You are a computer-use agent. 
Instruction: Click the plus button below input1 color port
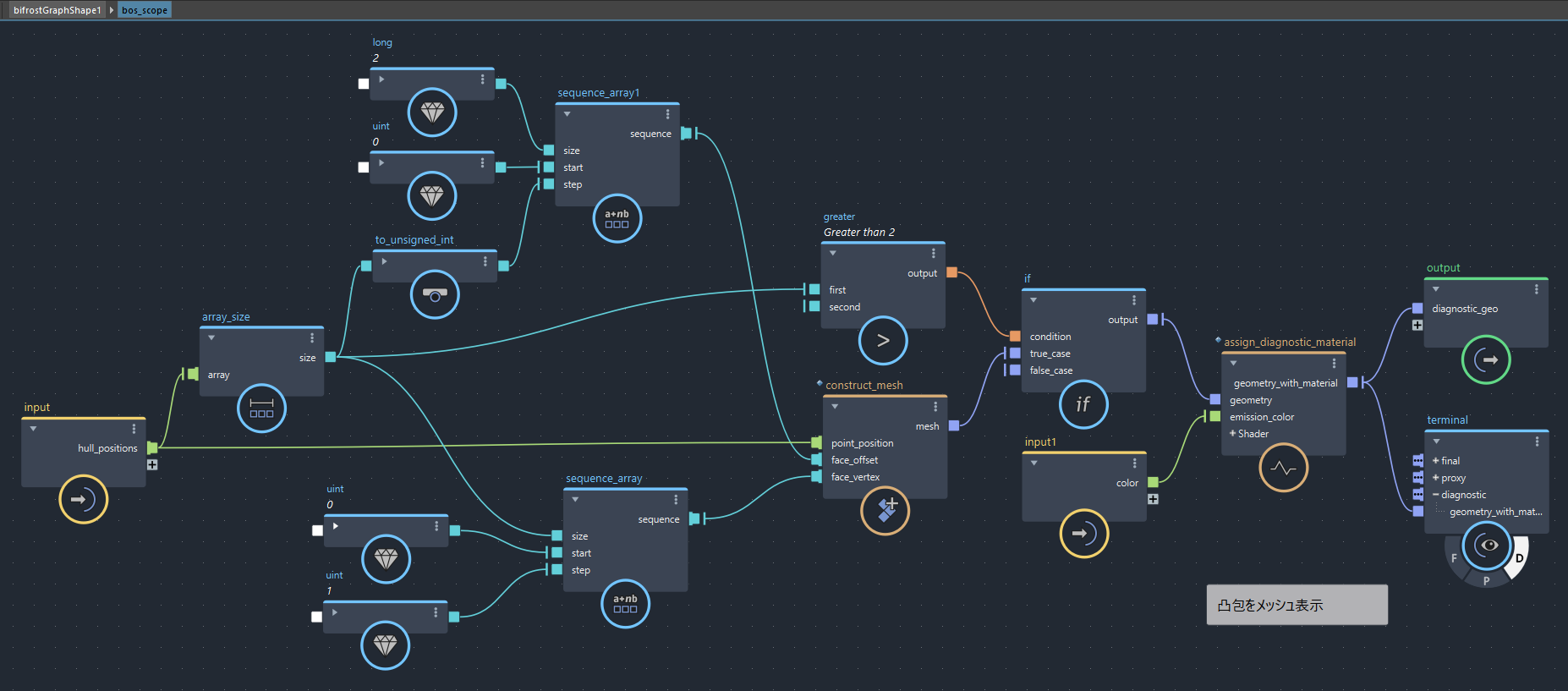1153,499
